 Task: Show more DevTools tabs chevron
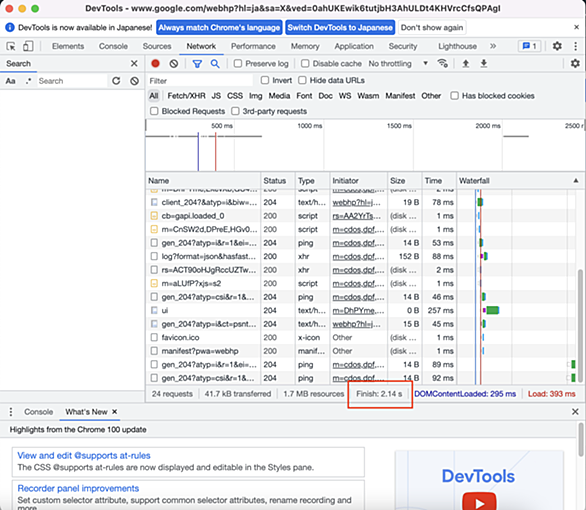(x=493, y=46)
